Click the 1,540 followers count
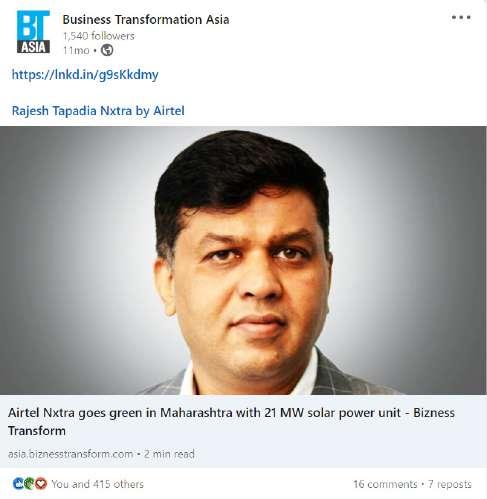Viewport: 487px width, 499px height. click(99, 36)
